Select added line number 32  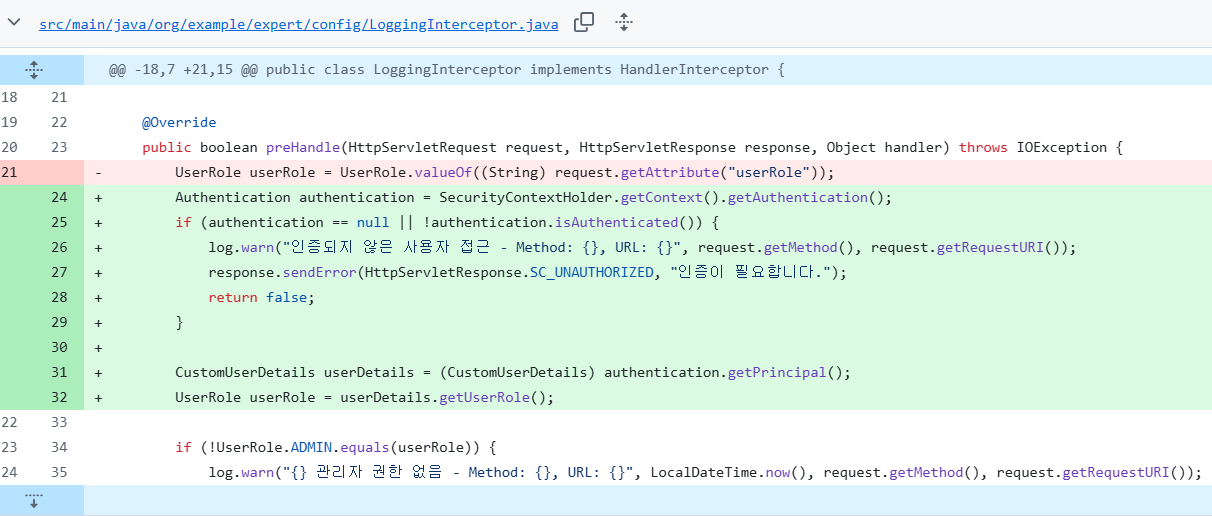pos(59,397)
